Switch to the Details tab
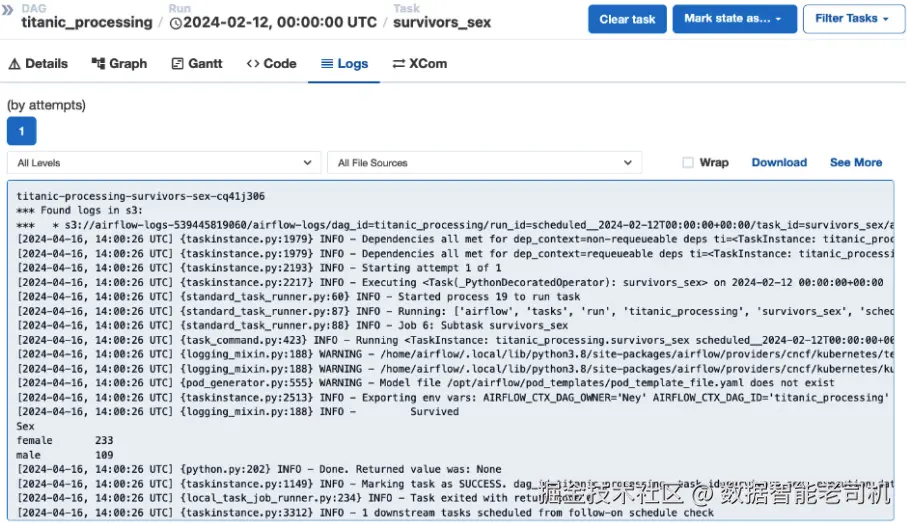This screenshot has width=907, height=523. point(38,64)
